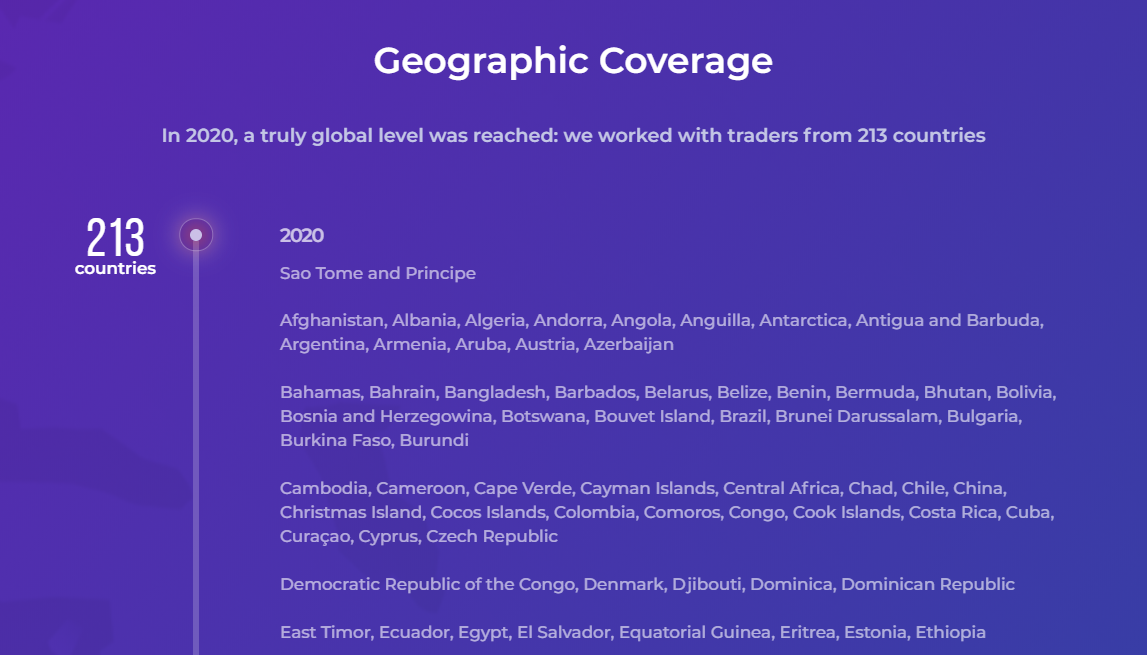
Task: Click the 213 countries counter
Action: (x=116, y=247)
